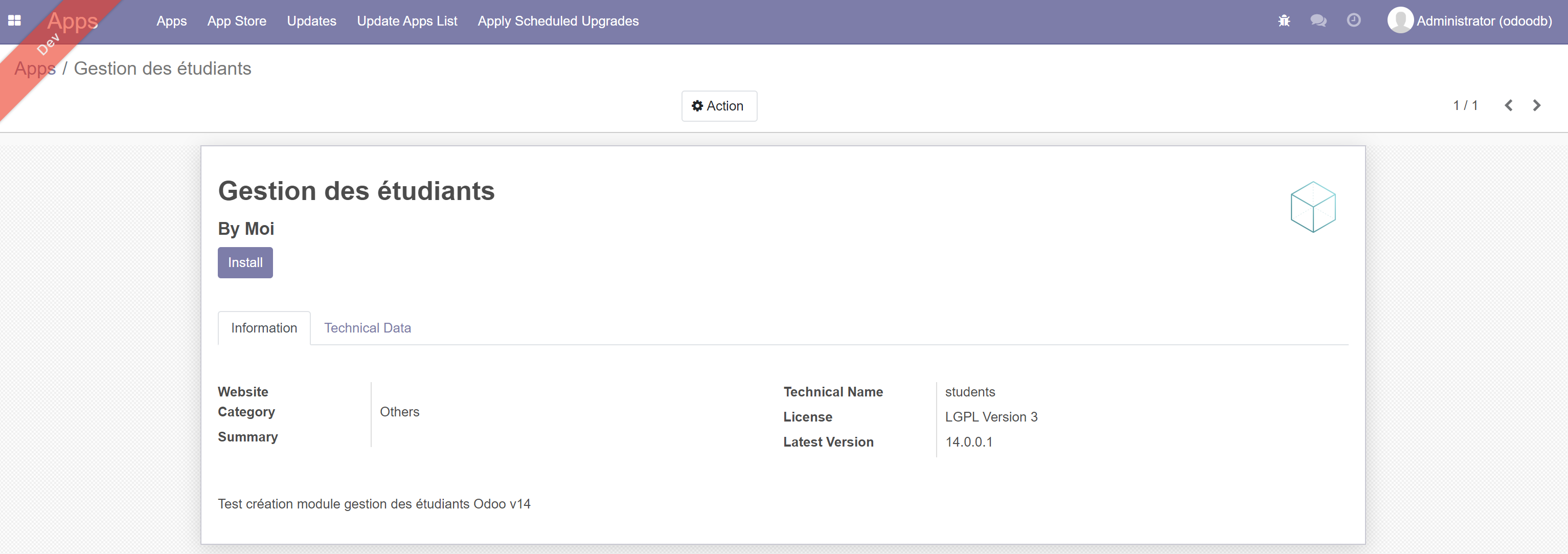This screenshot has width=1568, height=554.
Task: Open the App Store menu
Action: click(x=236, y=20)
